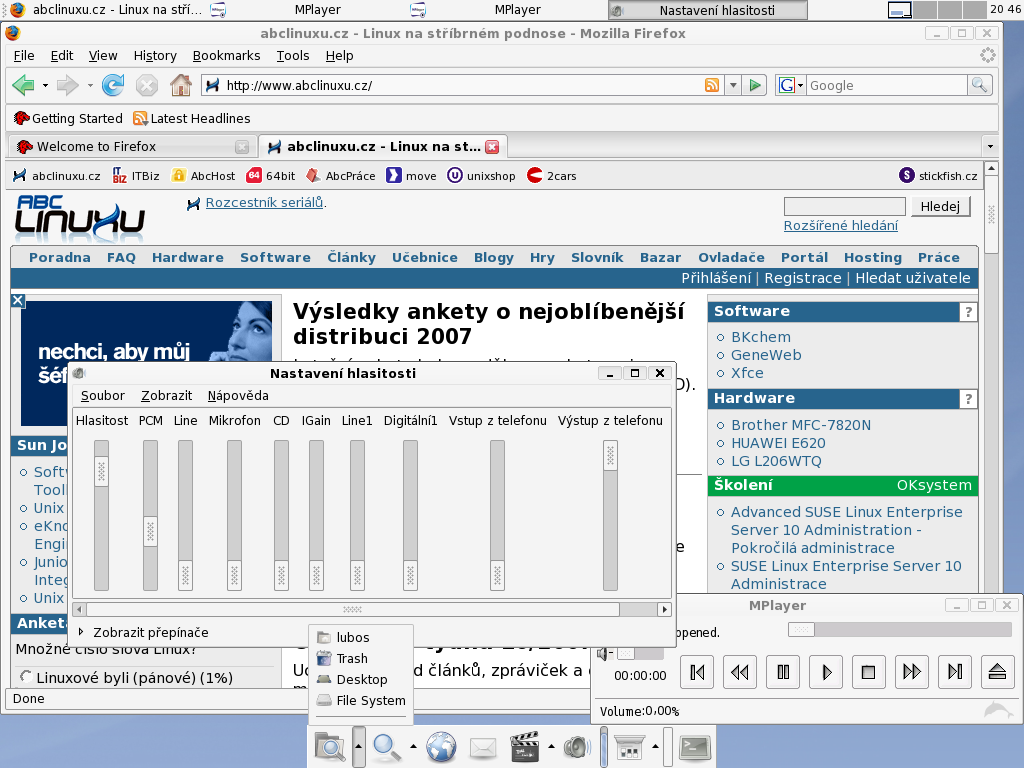Open the Nápověda menu in volume window

click(x=238, y=396)
